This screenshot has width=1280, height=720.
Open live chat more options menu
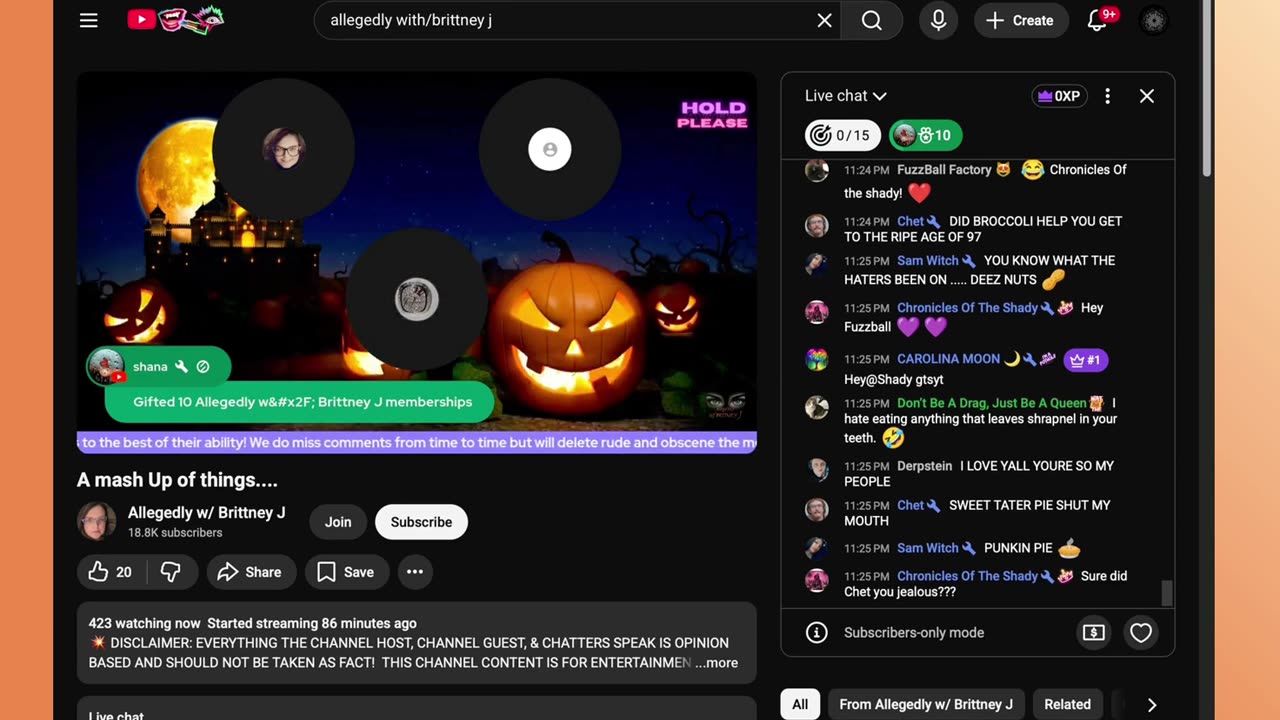pyautogui.click(x=1107, y=96)
